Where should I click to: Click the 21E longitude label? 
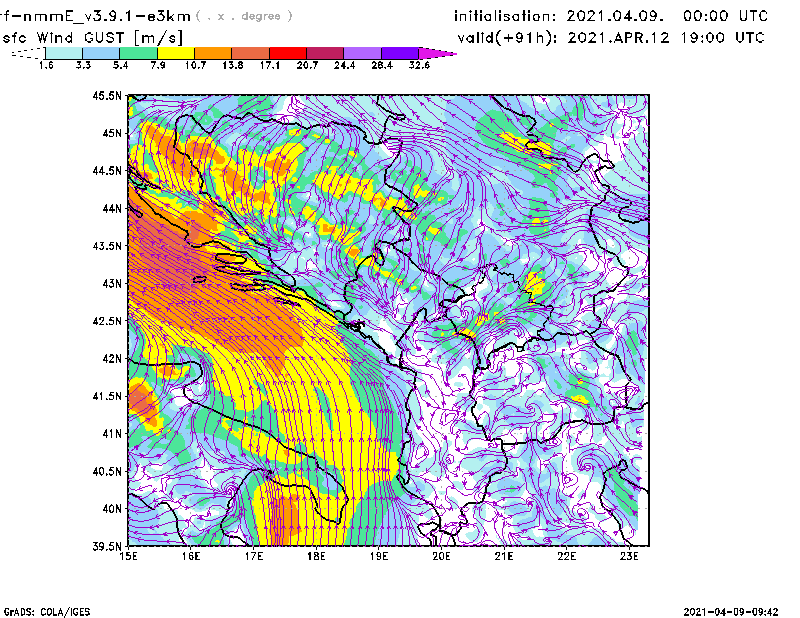coord(504,556)
